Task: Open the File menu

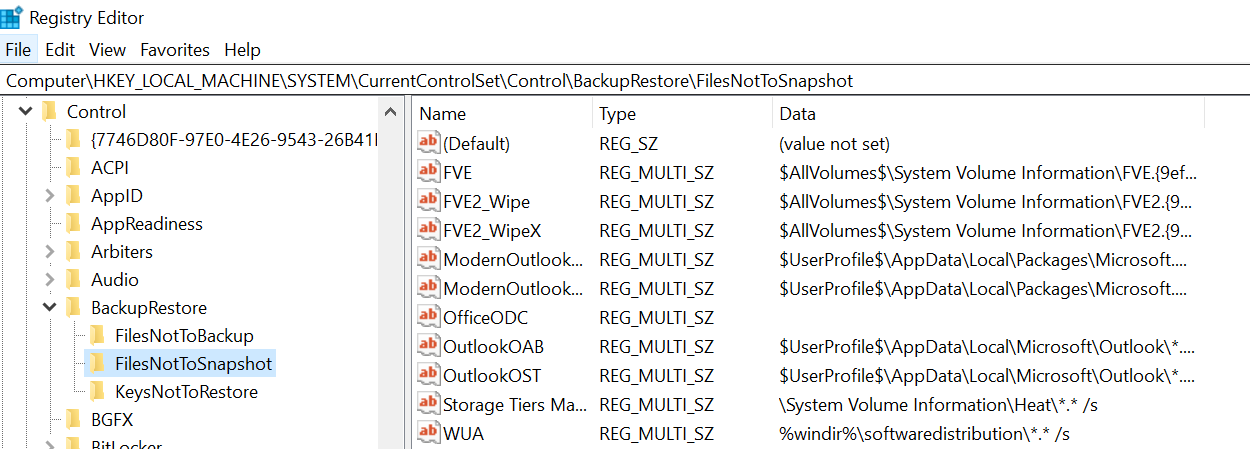Action: (x=18, y=49)
